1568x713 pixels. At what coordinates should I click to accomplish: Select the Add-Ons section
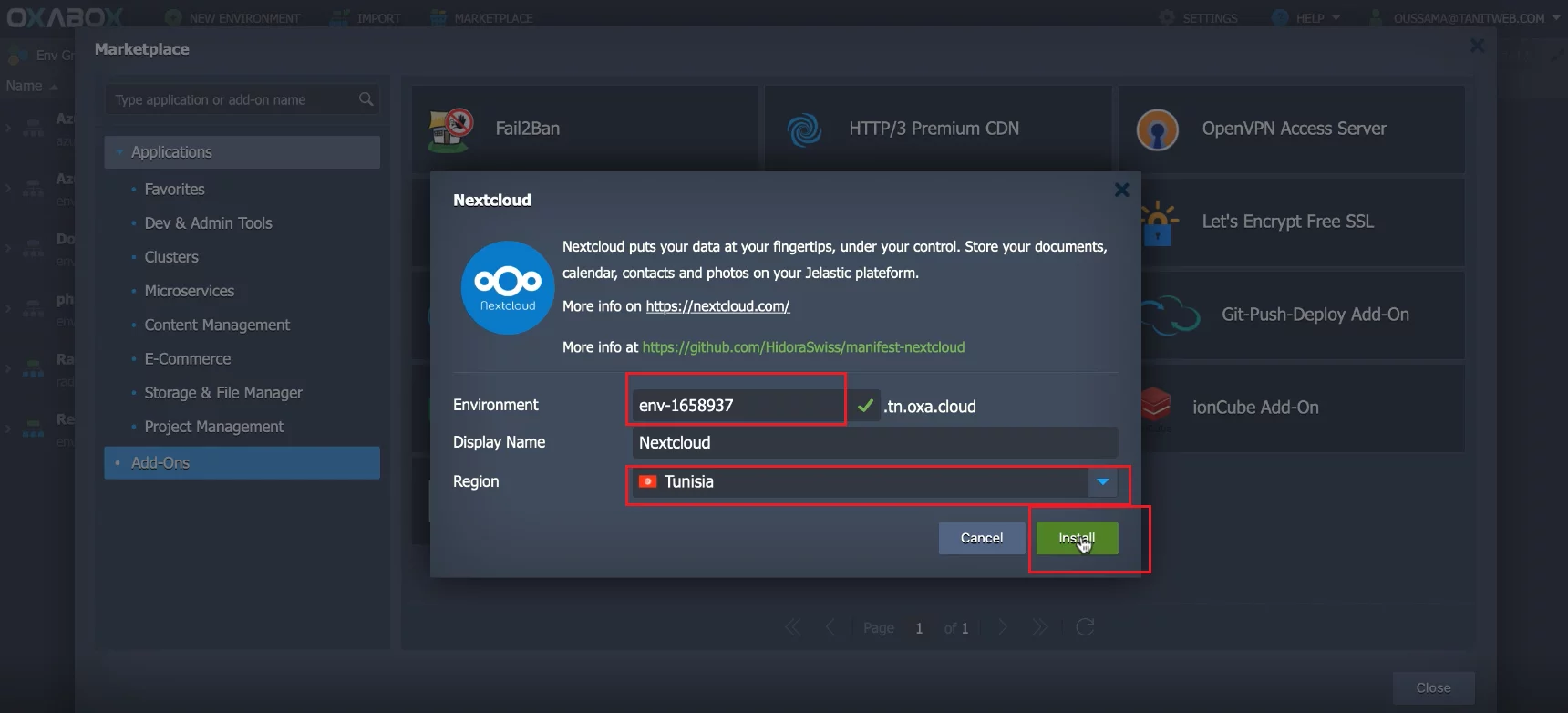coord(242,462)
